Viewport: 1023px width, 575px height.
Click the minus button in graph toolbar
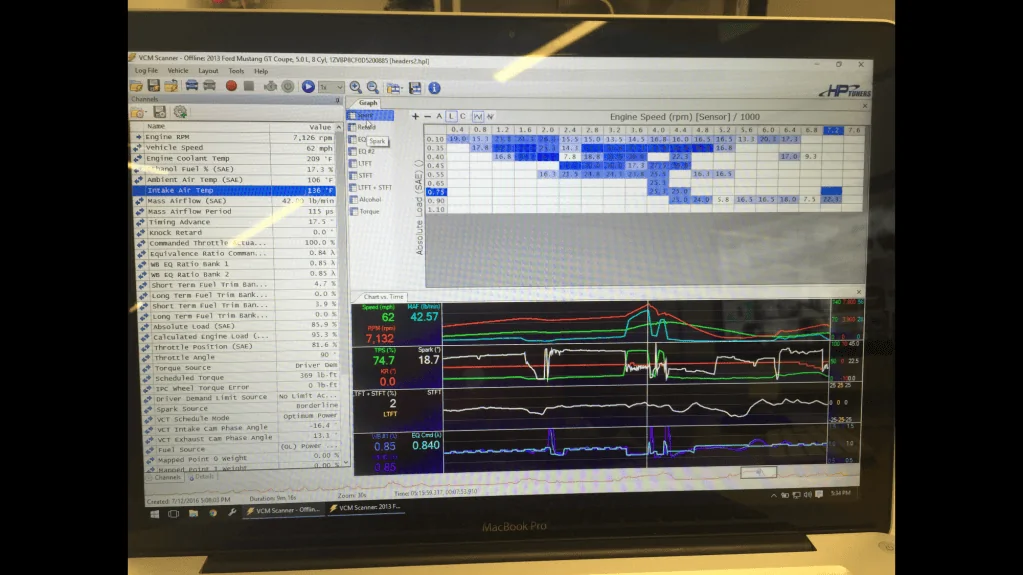click(427, 116)
